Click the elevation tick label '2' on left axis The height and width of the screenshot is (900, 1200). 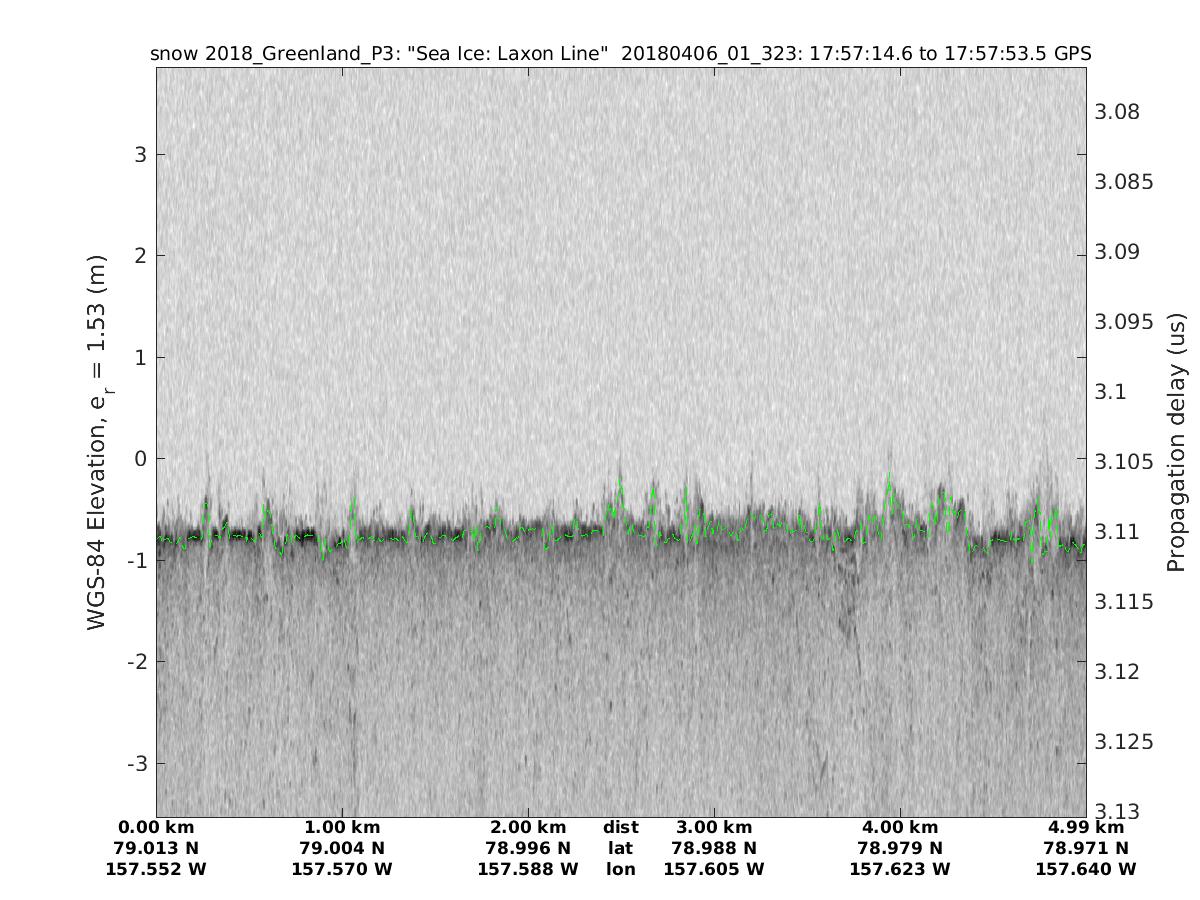(x=140, y=256)
